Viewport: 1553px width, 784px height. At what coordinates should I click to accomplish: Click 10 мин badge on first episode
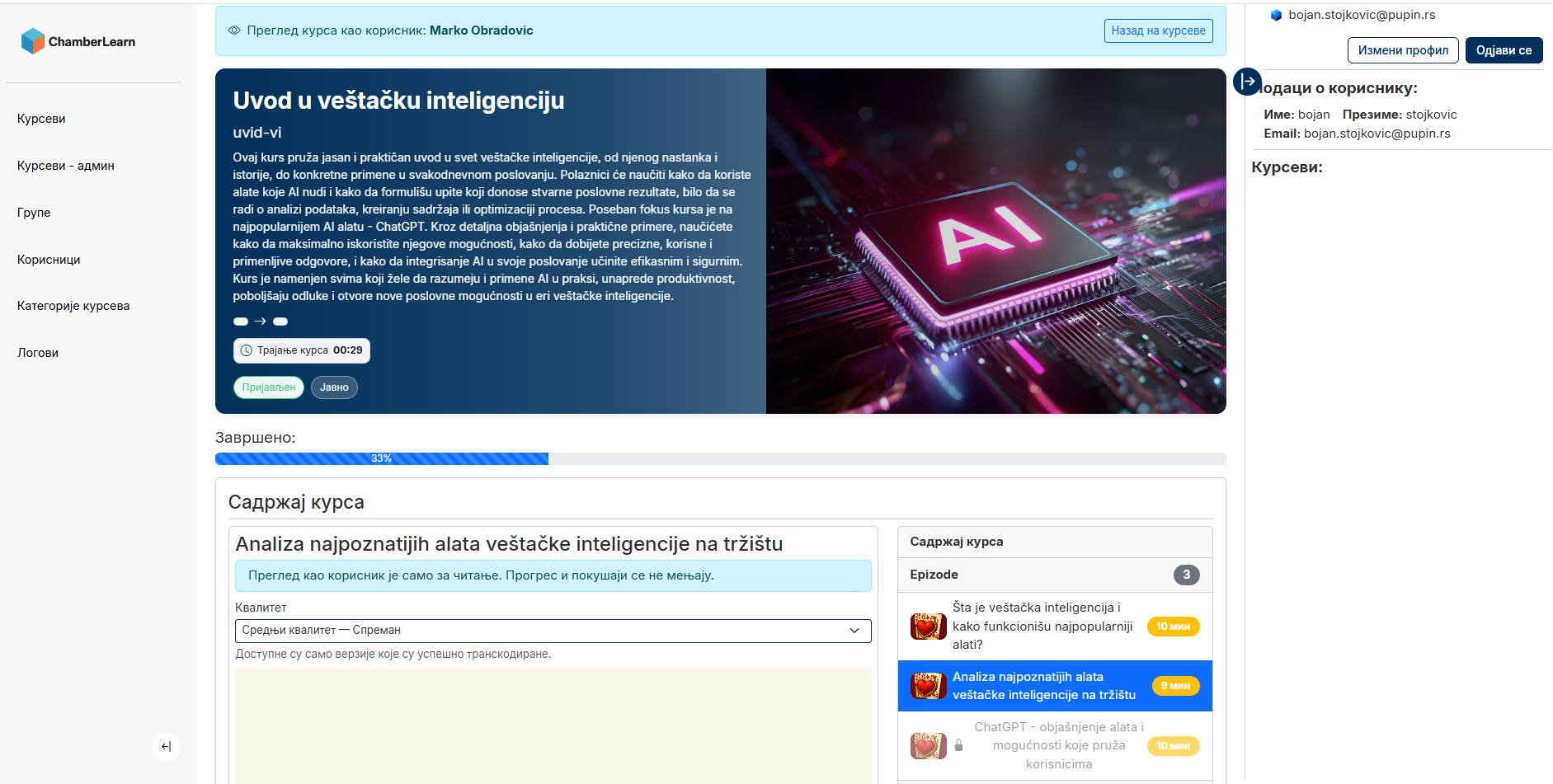1173,627
